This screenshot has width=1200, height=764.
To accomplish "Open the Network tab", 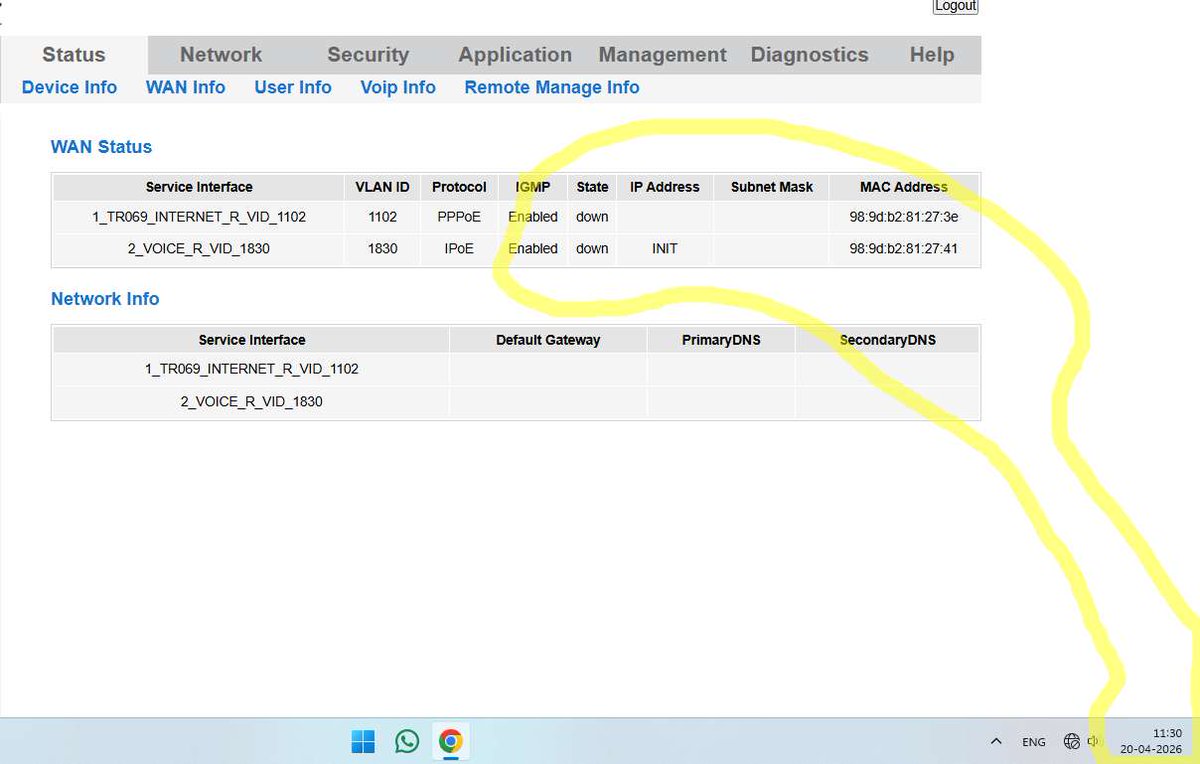I will (221, 55).
